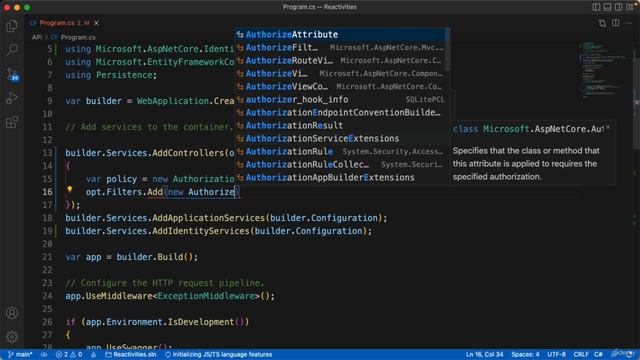Open the Search view in activity bar
This screenshot has height=360, width=640.
(12, 50)
